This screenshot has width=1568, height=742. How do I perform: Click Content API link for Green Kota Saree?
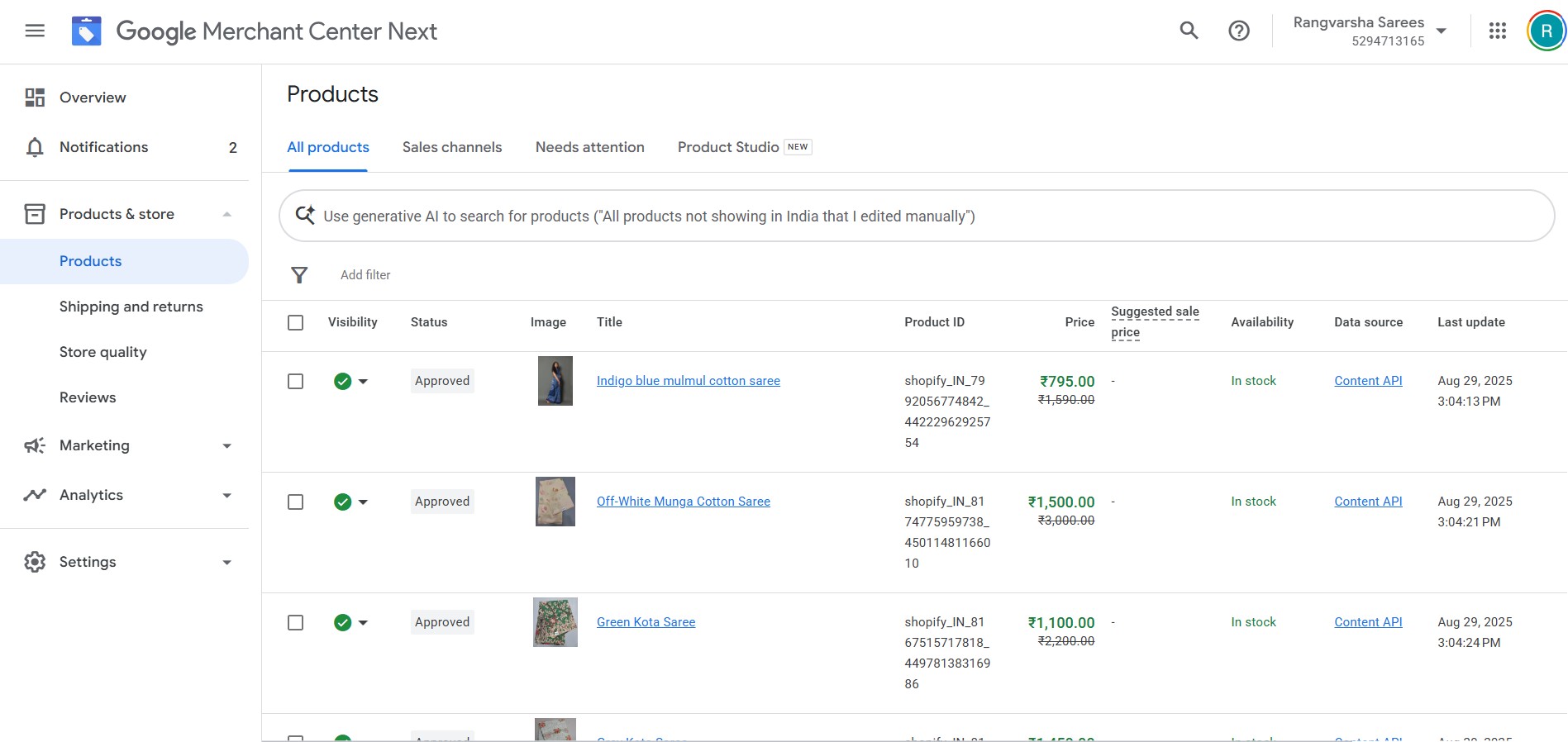click(x=1367, y=622)
